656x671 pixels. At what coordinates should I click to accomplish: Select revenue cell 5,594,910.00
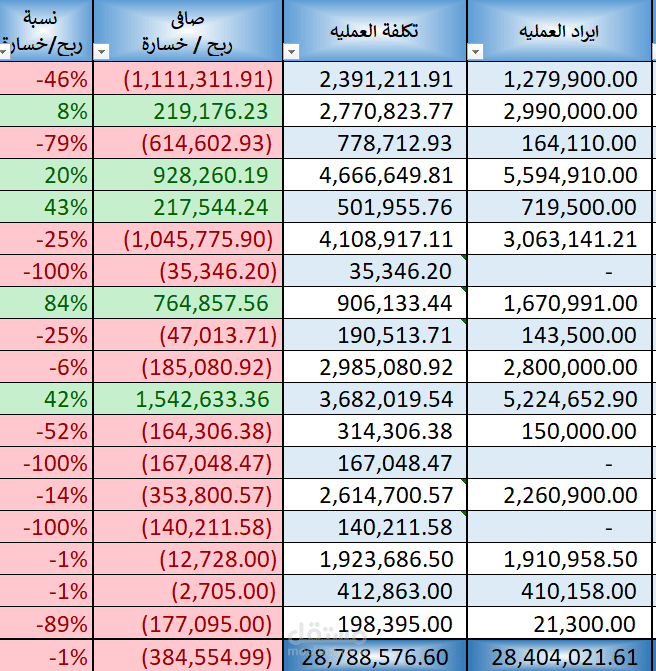click(x=559, y=175)
